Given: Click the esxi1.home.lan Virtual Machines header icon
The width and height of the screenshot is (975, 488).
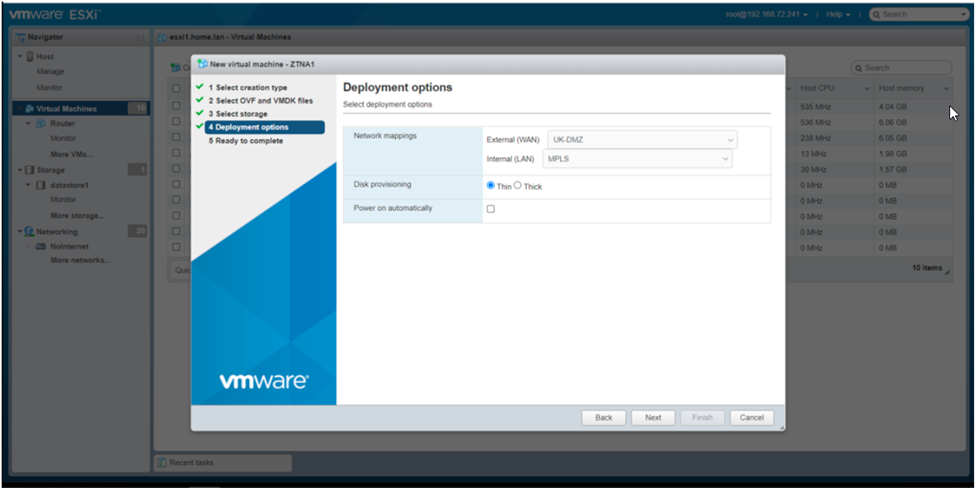Looking at the screenshot, I should [163, 37].
